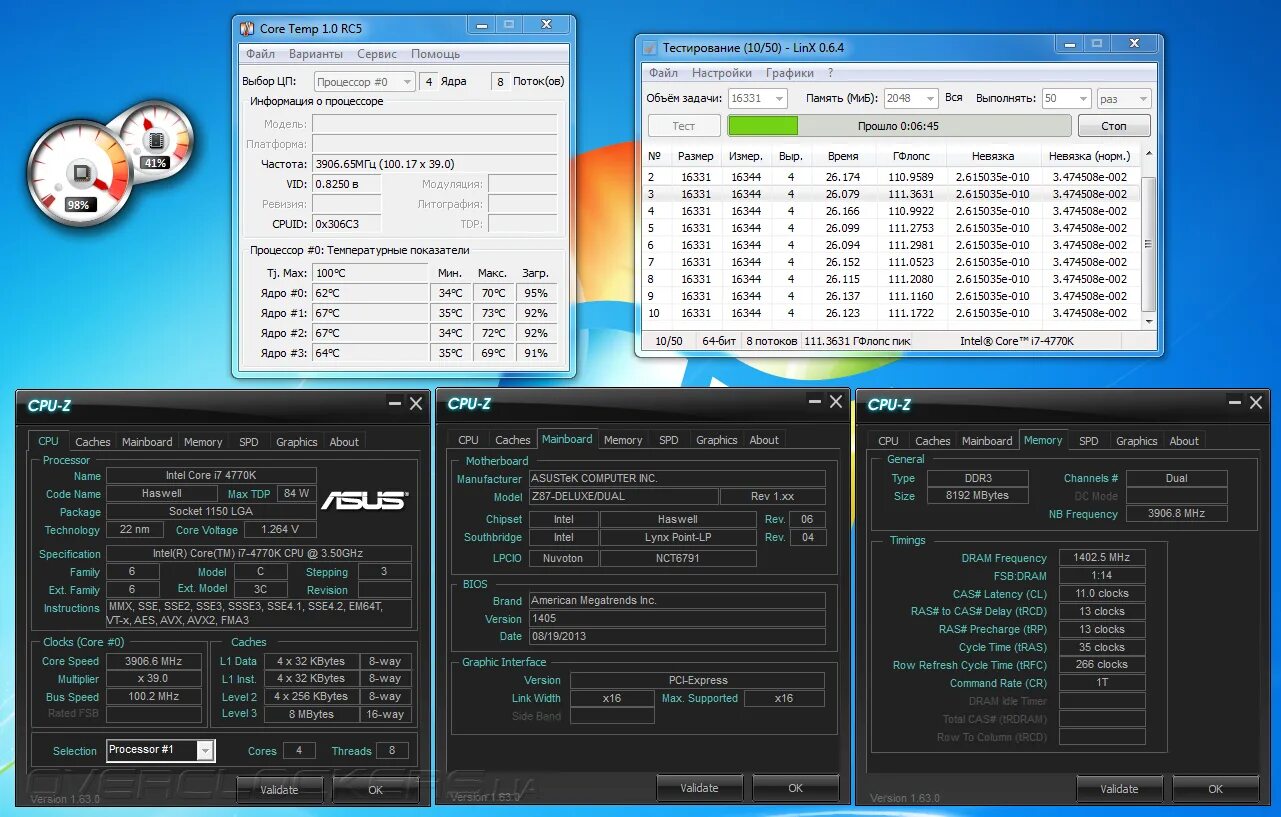This screenshot has height=817, width=1281.
Task: Open the раз units dropdown in LinX
Action: click(x=1124, y=98)
